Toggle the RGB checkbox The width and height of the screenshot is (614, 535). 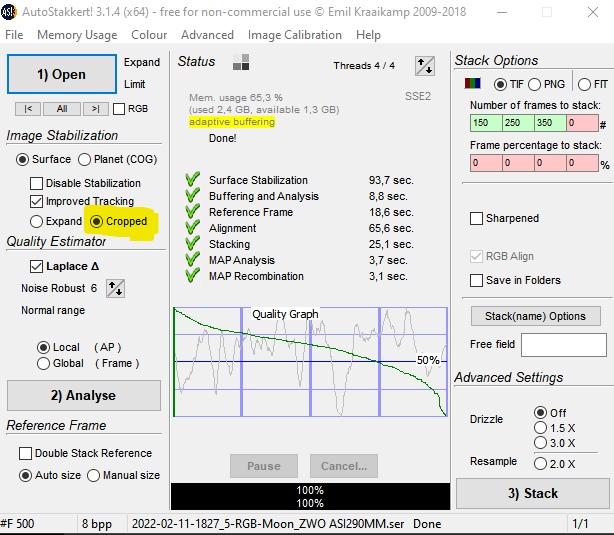pos(119,109)
